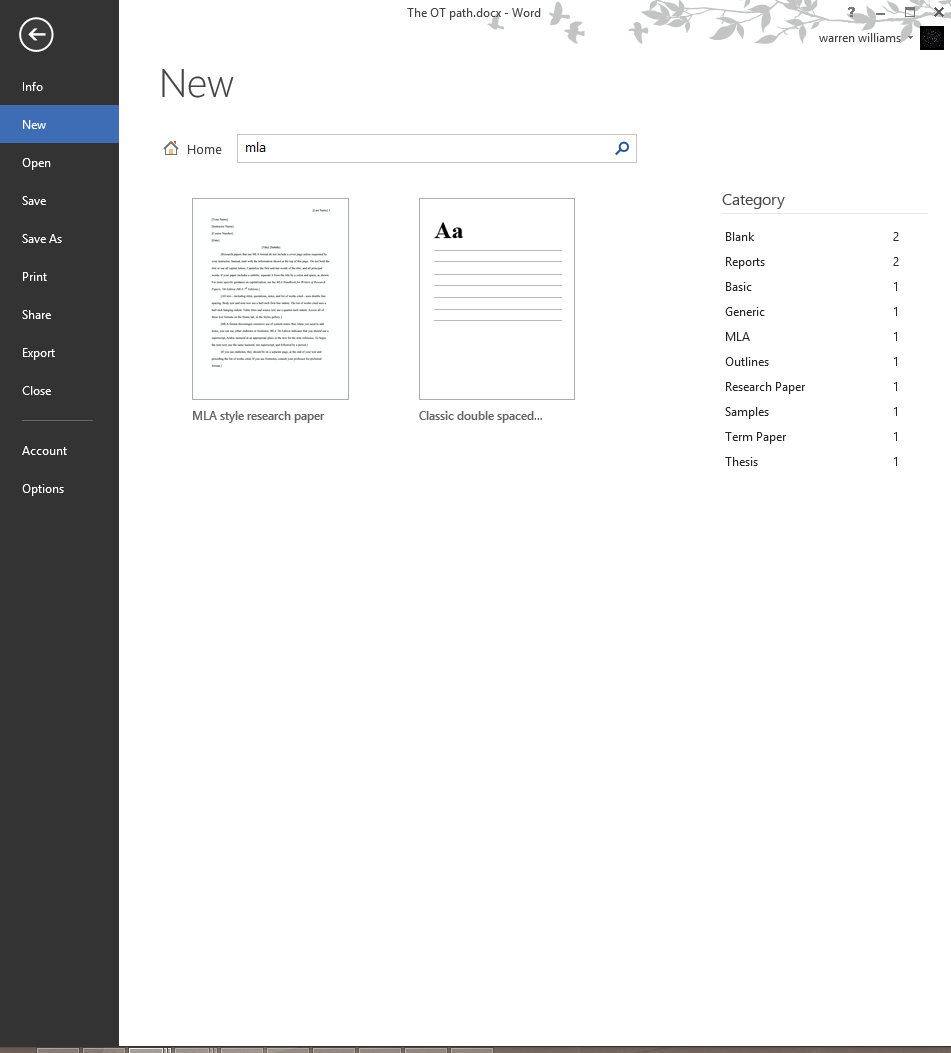Select Save As in the sidebar
Viewport: 951px width, 1053px height.
click(x=42, y=239)
